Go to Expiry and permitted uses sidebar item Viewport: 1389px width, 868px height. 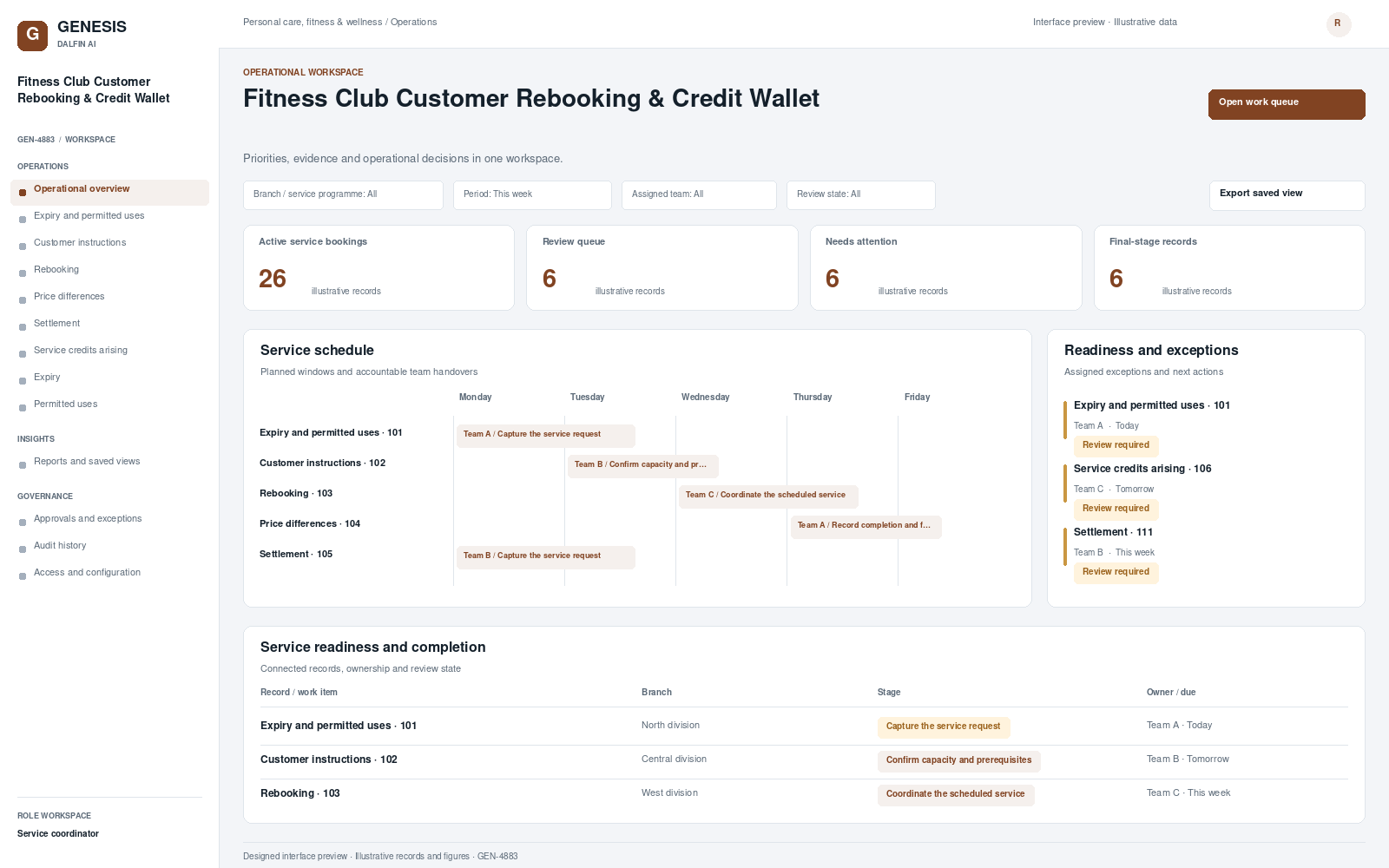coord(109,216)
